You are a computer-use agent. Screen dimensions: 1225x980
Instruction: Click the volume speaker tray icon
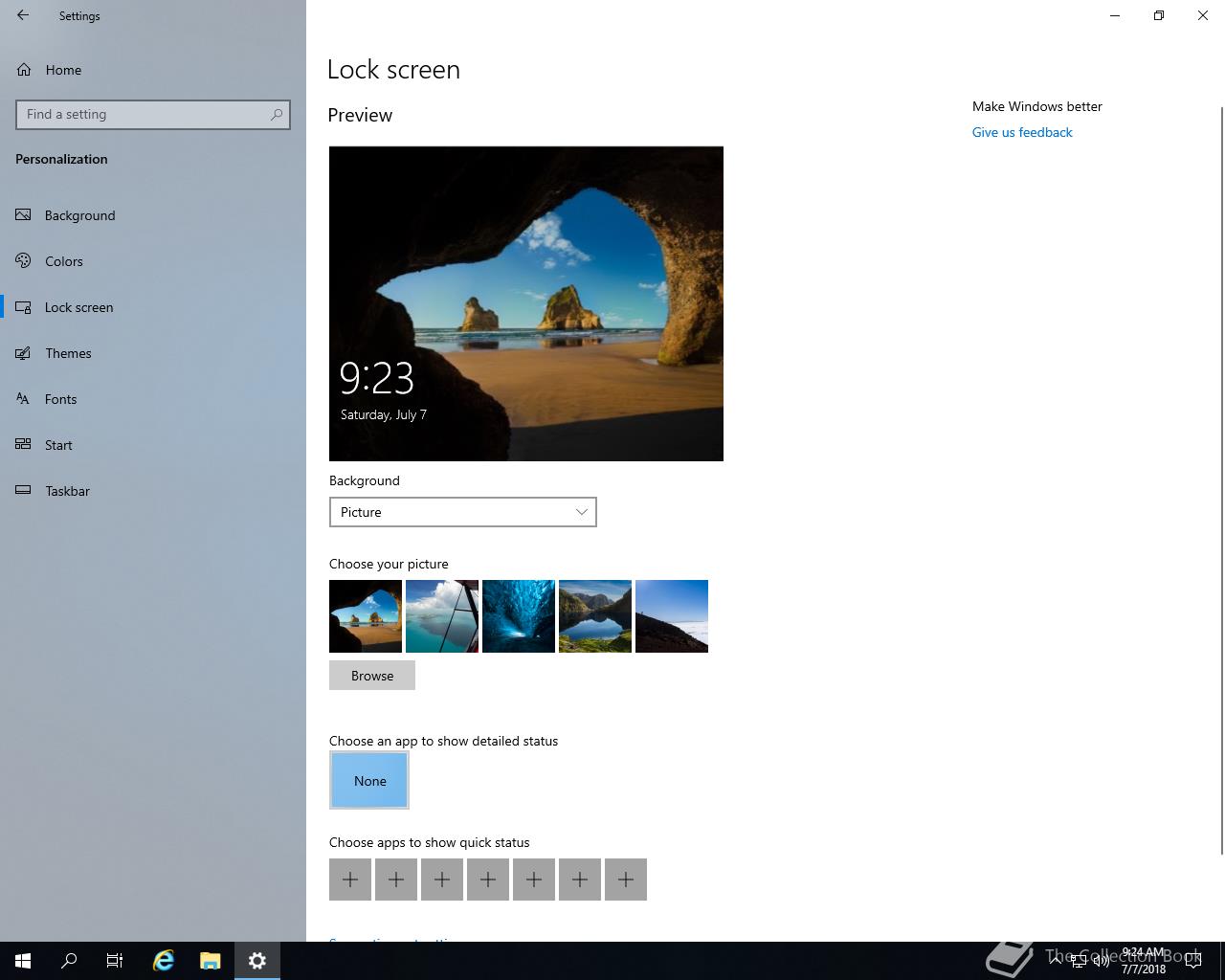[x=1102, y=961]
